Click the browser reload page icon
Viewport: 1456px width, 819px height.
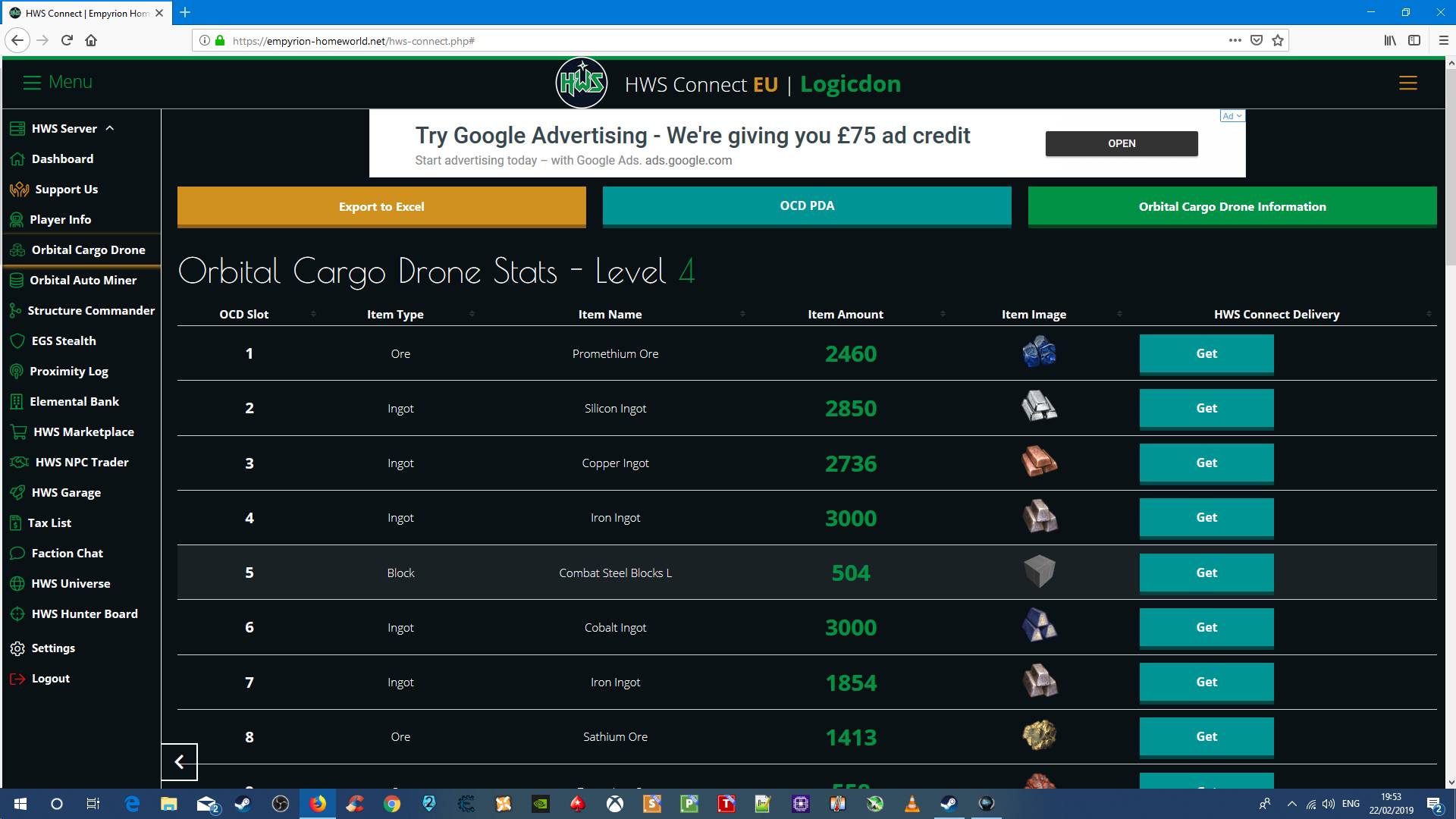coord(67,40)
